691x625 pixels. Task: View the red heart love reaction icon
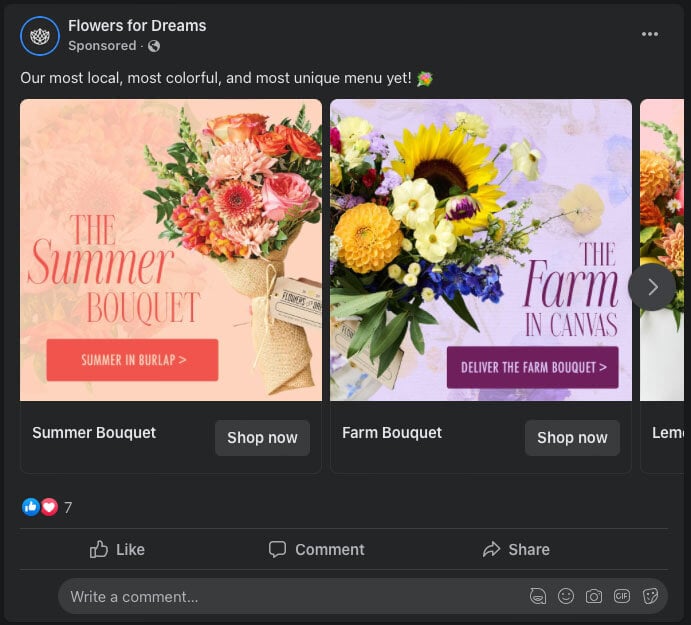coord(49,507)
